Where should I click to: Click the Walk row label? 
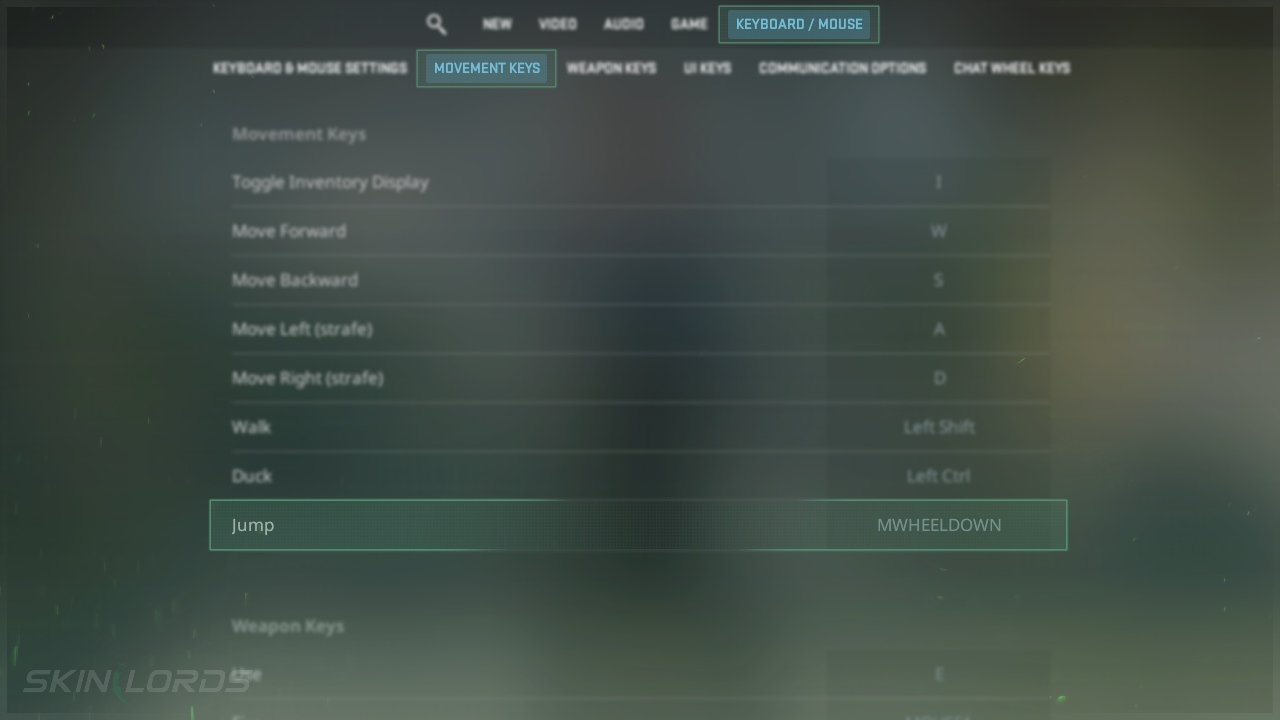251,427
